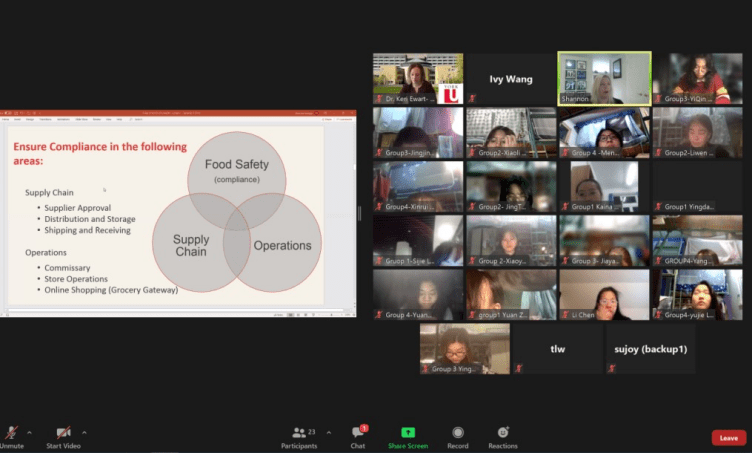The height and width of the screenshot is (453, 753).
Task: Open the Chat panel
Action: click(357, 433)
